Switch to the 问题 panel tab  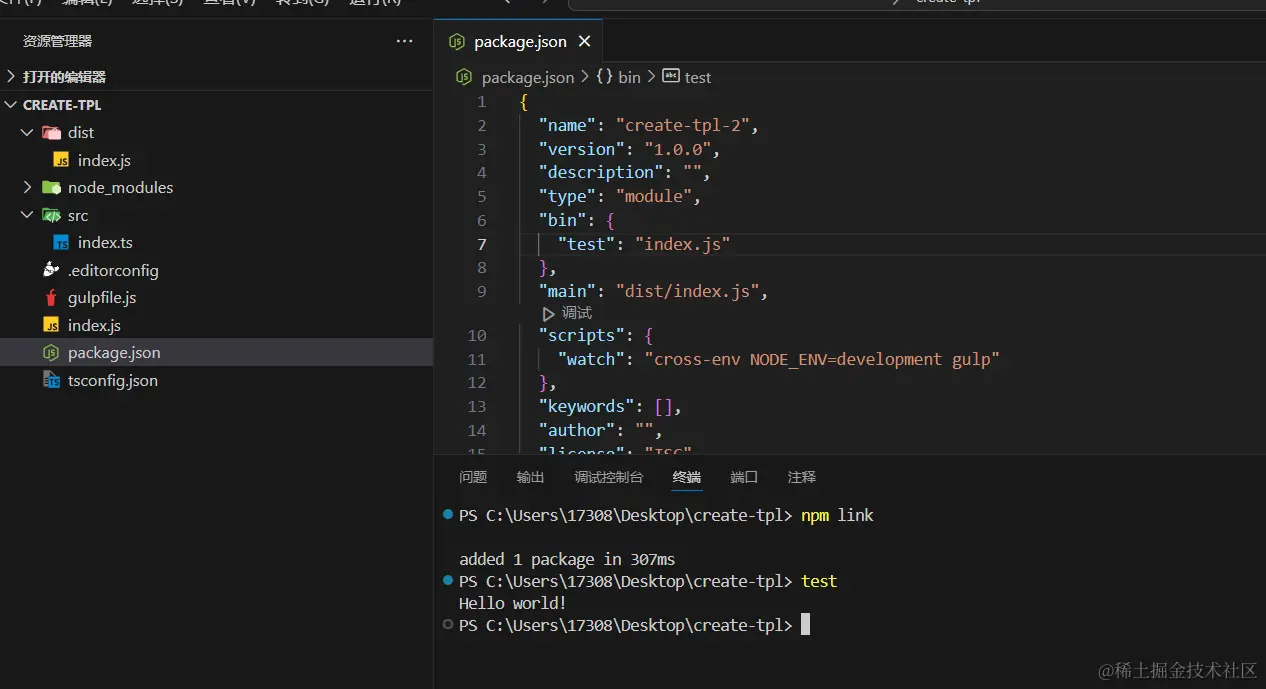pos(473,477)
